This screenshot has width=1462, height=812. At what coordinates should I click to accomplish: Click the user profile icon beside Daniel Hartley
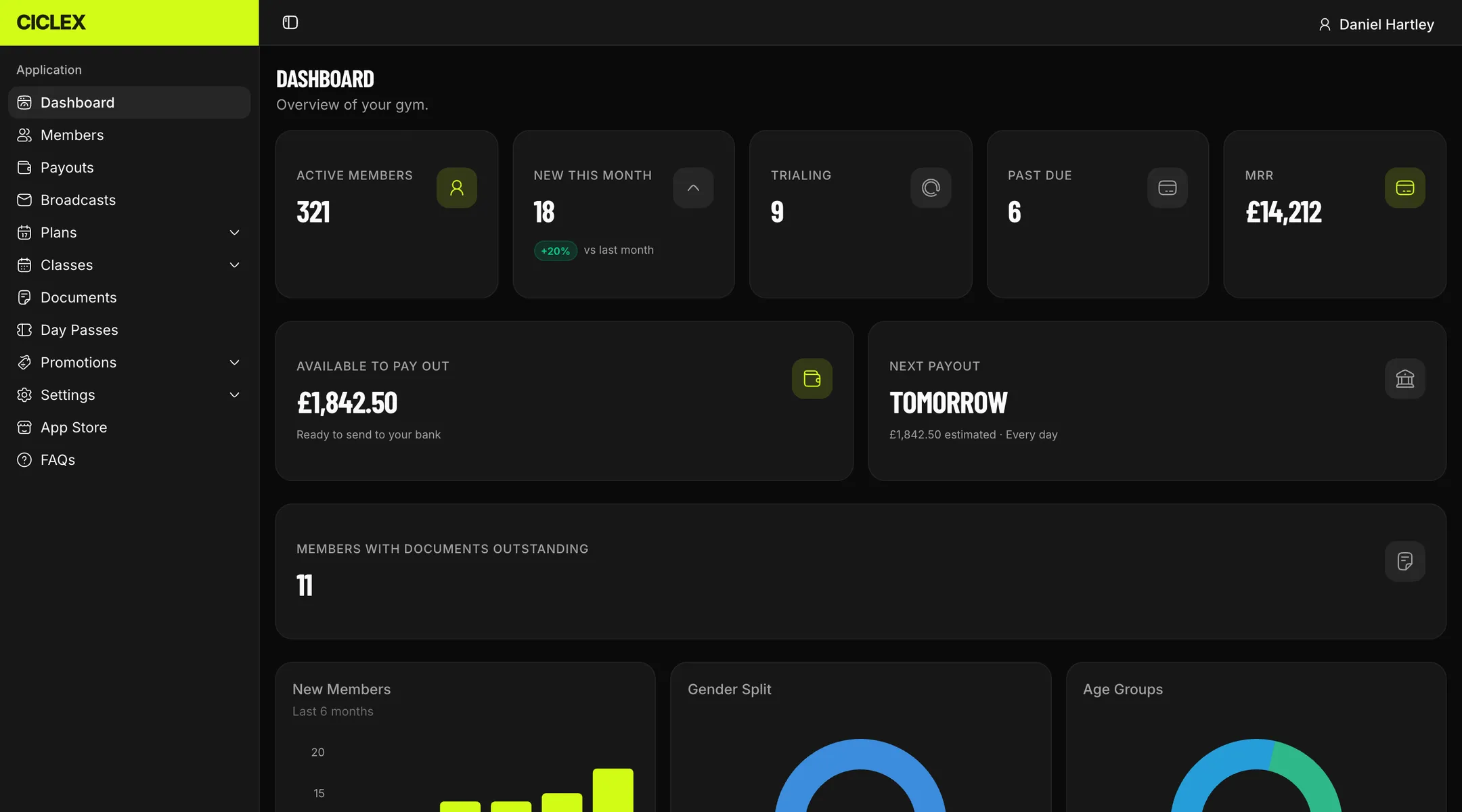click(x=1325, y=24)
